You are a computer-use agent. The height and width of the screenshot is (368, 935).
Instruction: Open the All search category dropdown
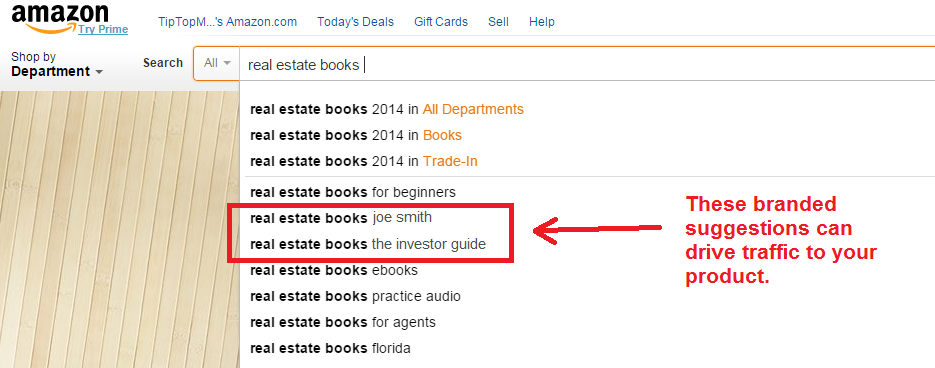[x=216, y=63]
